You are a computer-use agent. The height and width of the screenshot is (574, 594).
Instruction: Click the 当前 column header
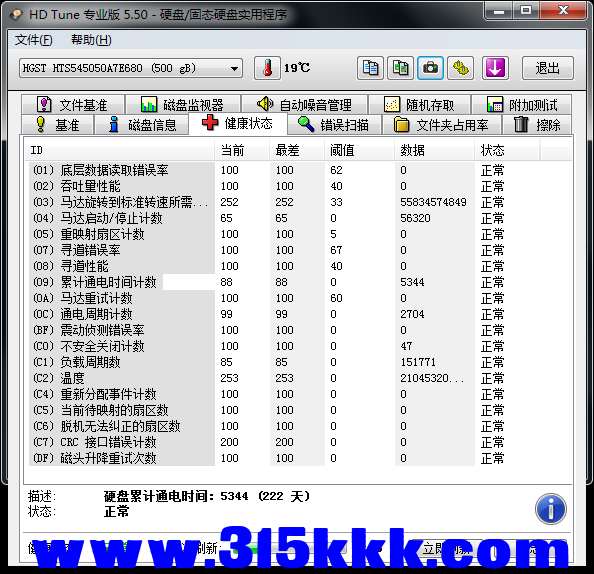(x=242, y=150)
